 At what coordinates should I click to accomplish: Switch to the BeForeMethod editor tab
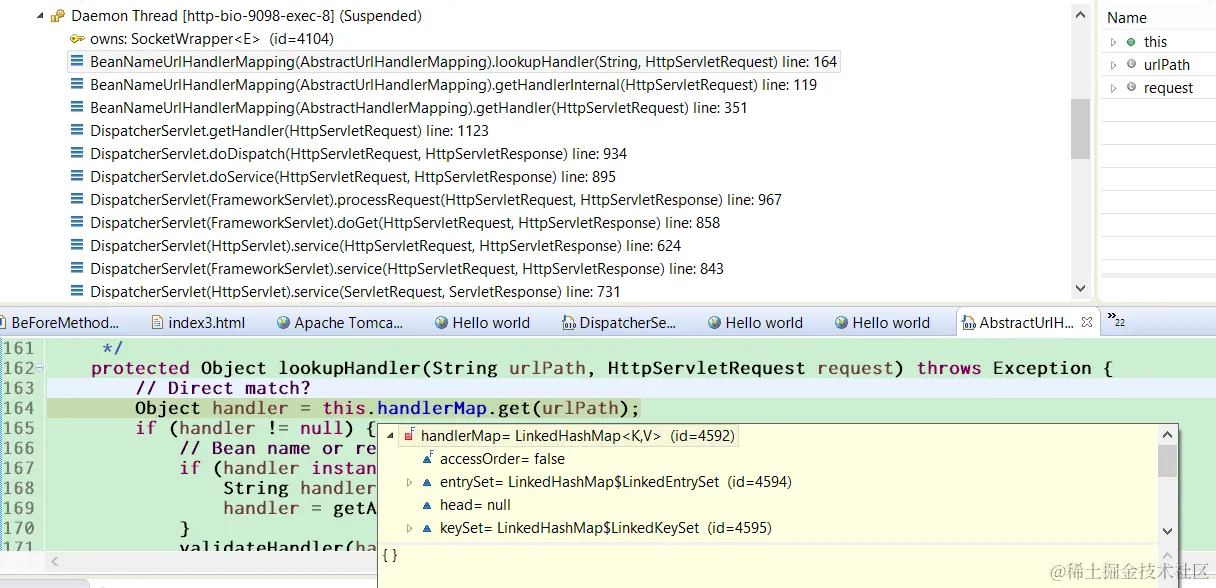point(62,323)
